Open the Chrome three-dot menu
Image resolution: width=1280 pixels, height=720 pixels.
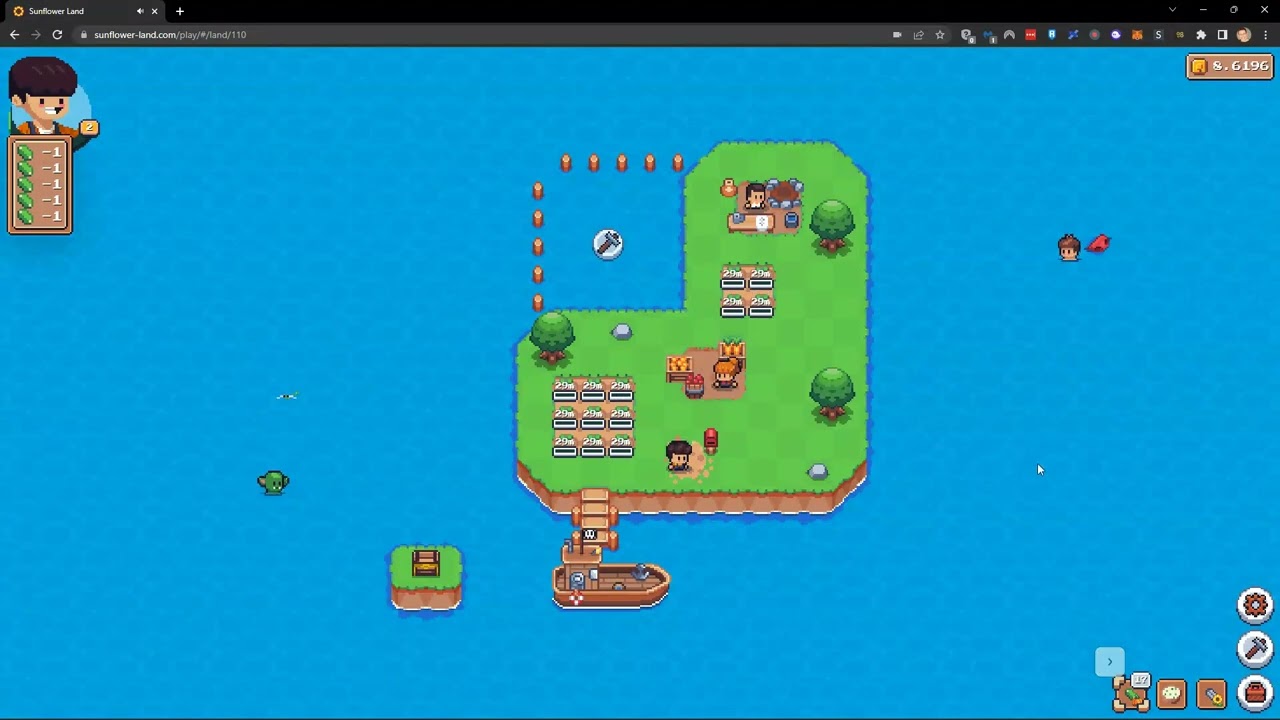click(1265, 34)
